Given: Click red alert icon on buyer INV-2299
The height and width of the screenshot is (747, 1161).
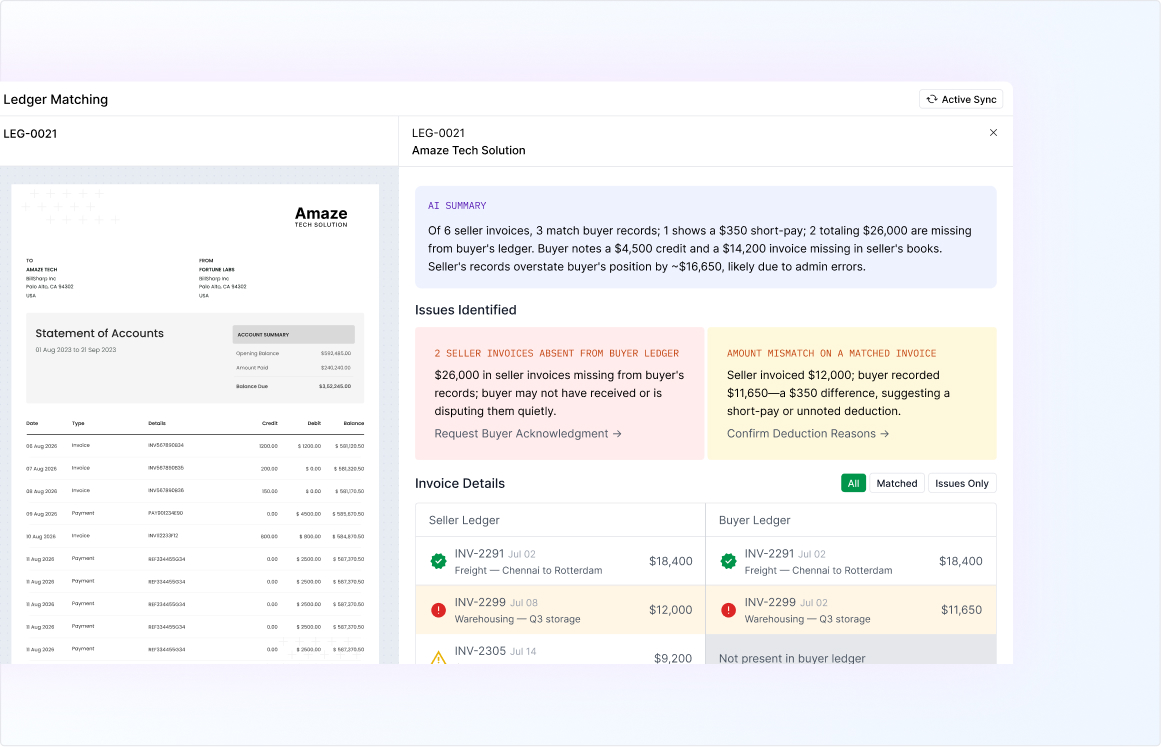Looking at the screenshot, I should click(x=729, y=610).
